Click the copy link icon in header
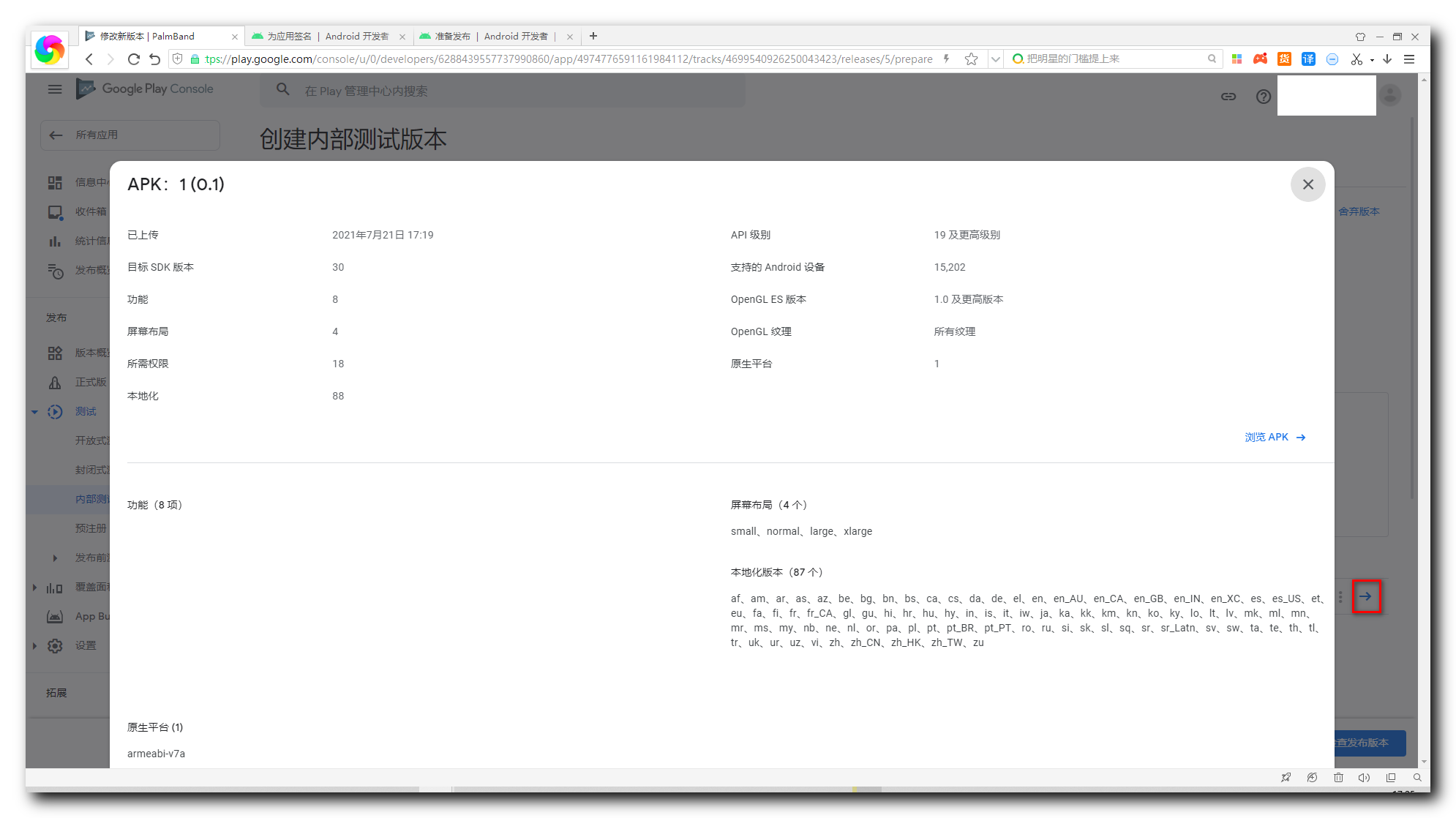The height and width of the screenshot is (818, 1456). [1228, 97]
